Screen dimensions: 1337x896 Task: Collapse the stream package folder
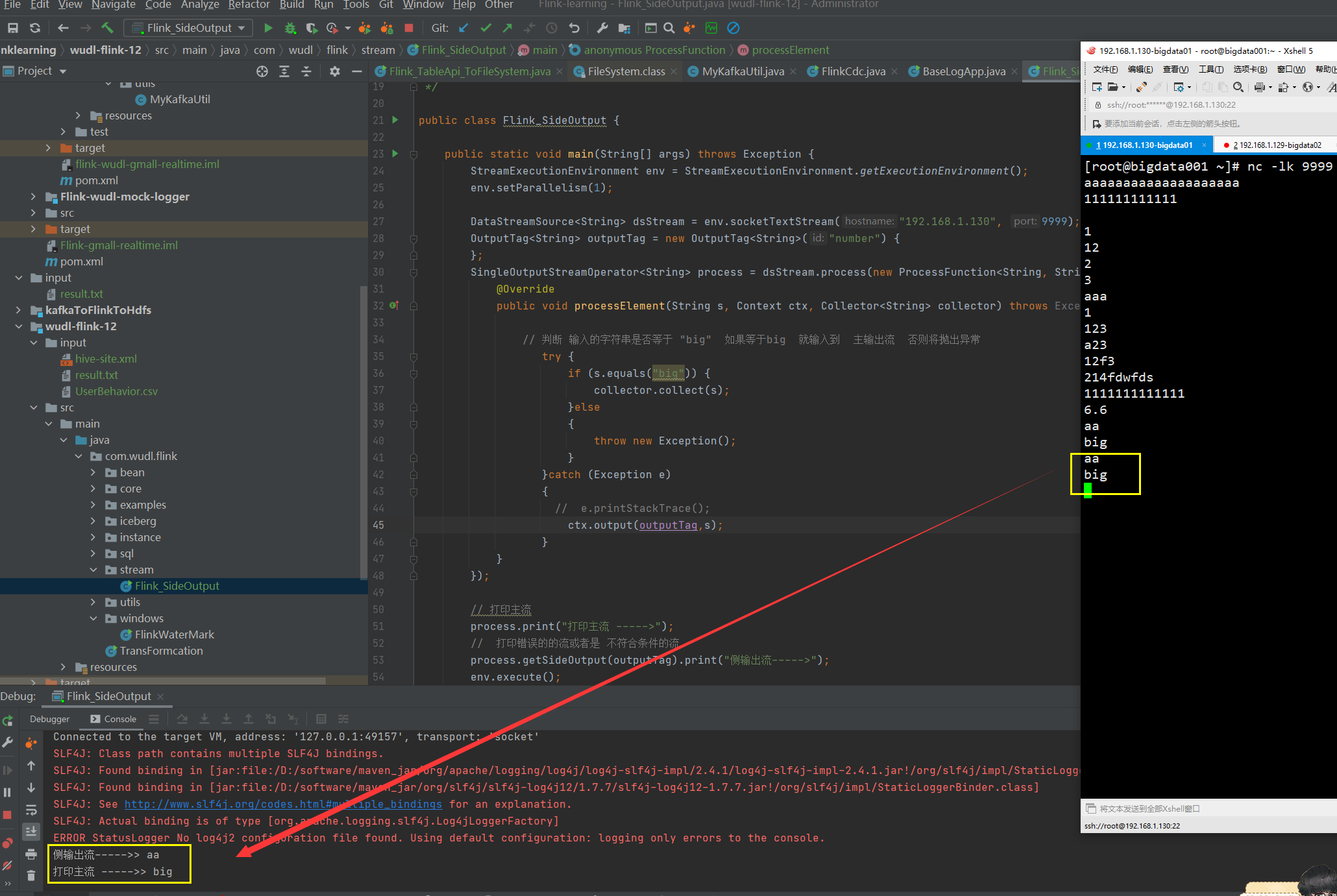click(93, 570)
